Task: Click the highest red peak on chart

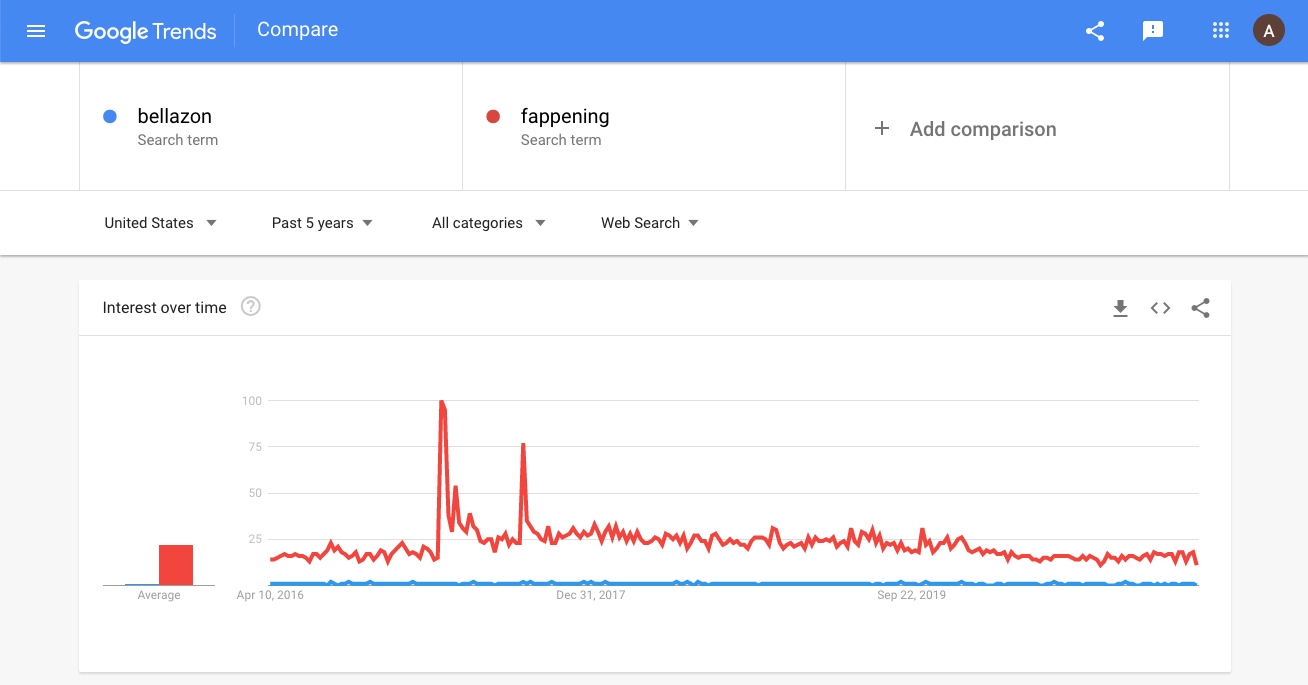Action: coord(441,402)
